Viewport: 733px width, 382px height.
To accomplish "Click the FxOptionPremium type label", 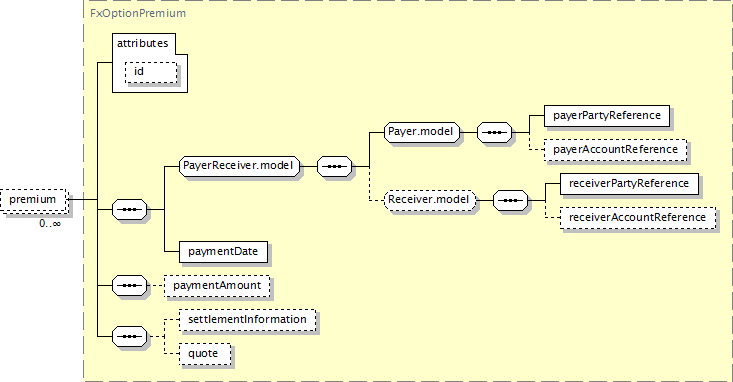I will click(138, 13).
